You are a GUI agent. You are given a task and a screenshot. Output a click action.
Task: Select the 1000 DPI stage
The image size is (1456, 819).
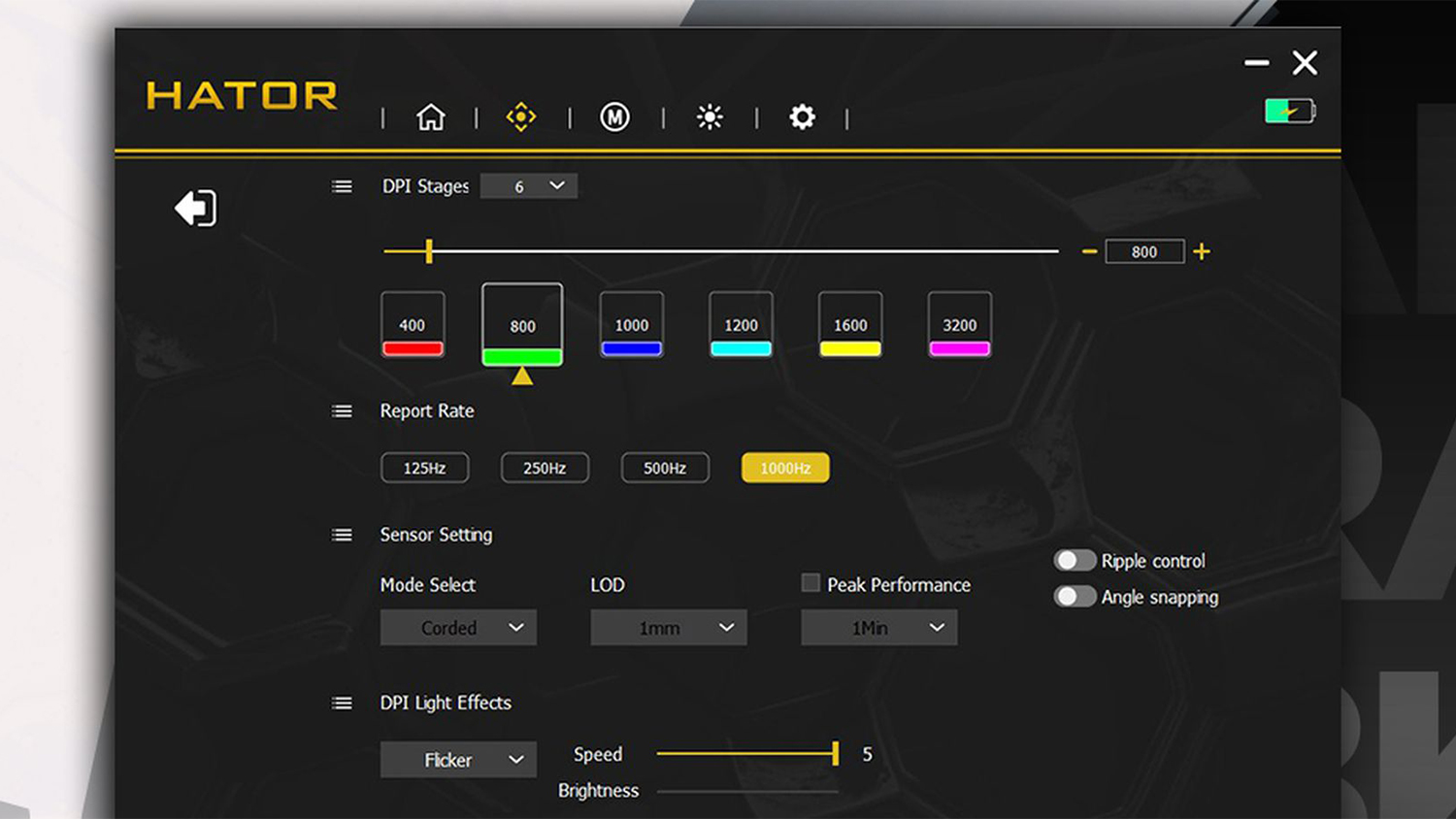click(632, 324)
